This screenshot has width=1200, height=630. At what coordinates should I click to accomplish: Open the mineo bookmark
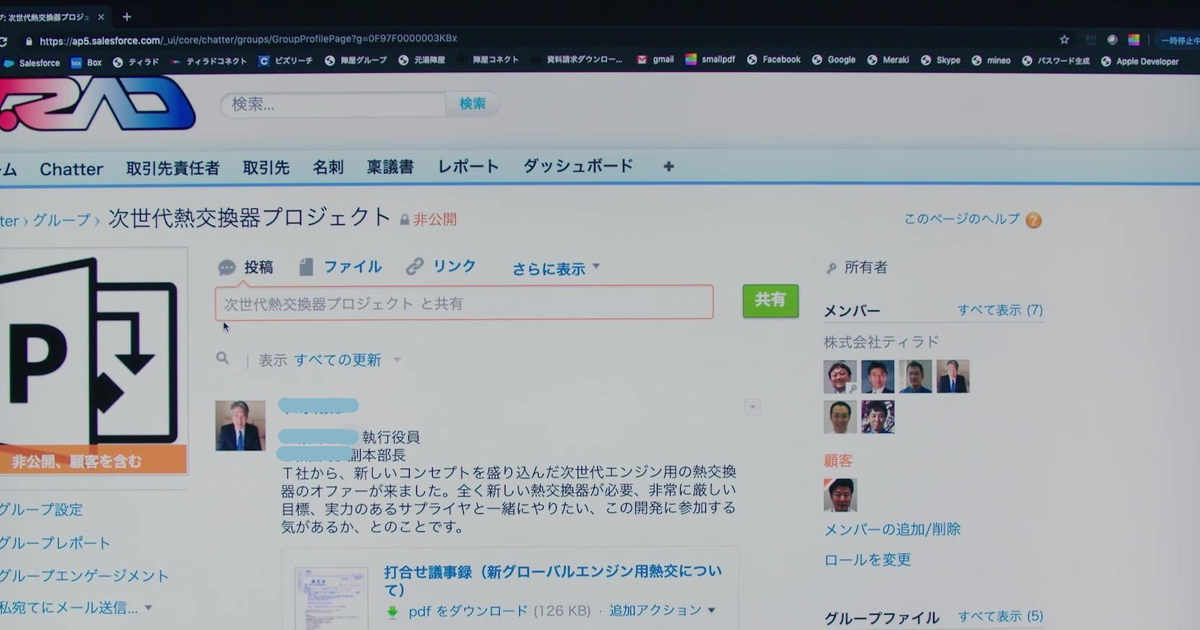[990, 60]
